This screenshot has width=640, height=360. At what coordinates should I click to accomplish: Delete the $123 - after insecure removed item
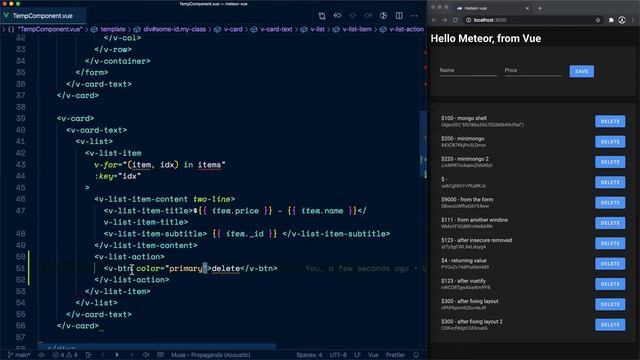(610, 243)
